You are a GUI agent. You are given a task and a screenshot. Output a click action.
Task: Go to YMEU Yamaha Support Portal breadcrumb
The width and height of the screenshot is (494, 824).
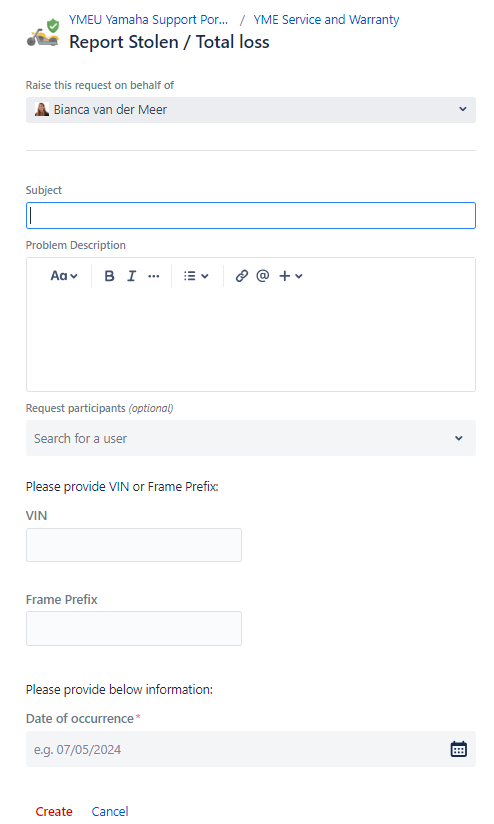pos(148,20)
